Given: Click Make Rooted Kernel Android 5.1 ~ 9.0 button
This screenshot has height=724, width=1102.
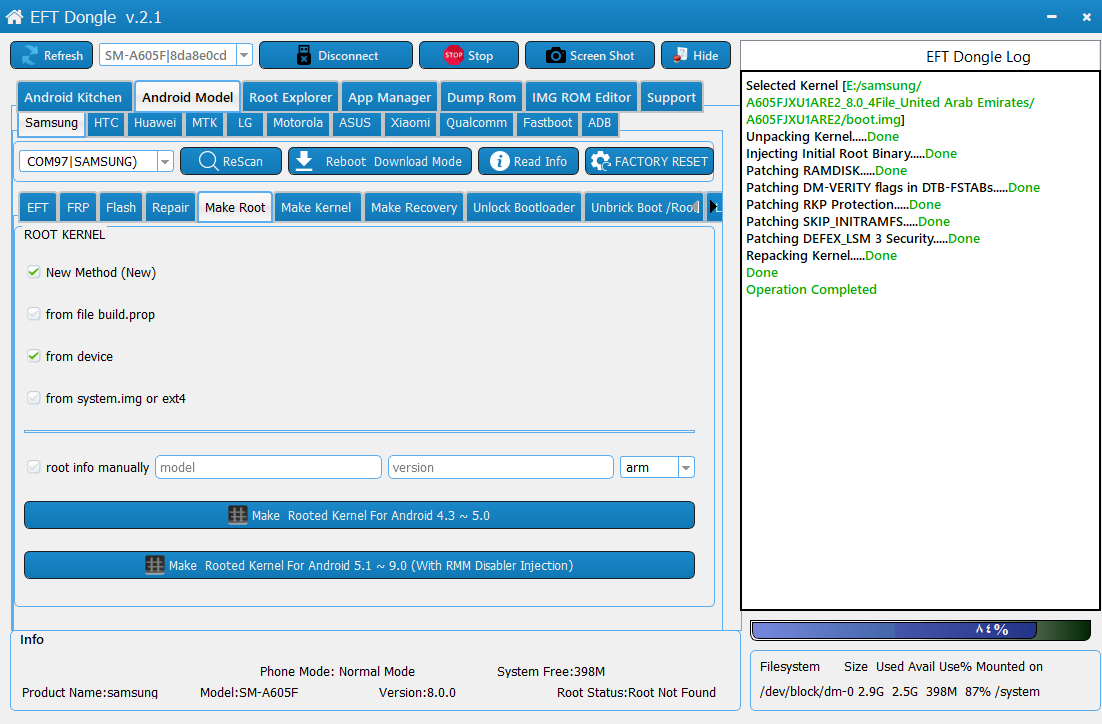Looking at the screenshot, I should pyautogui.click(x=359, y=565).
